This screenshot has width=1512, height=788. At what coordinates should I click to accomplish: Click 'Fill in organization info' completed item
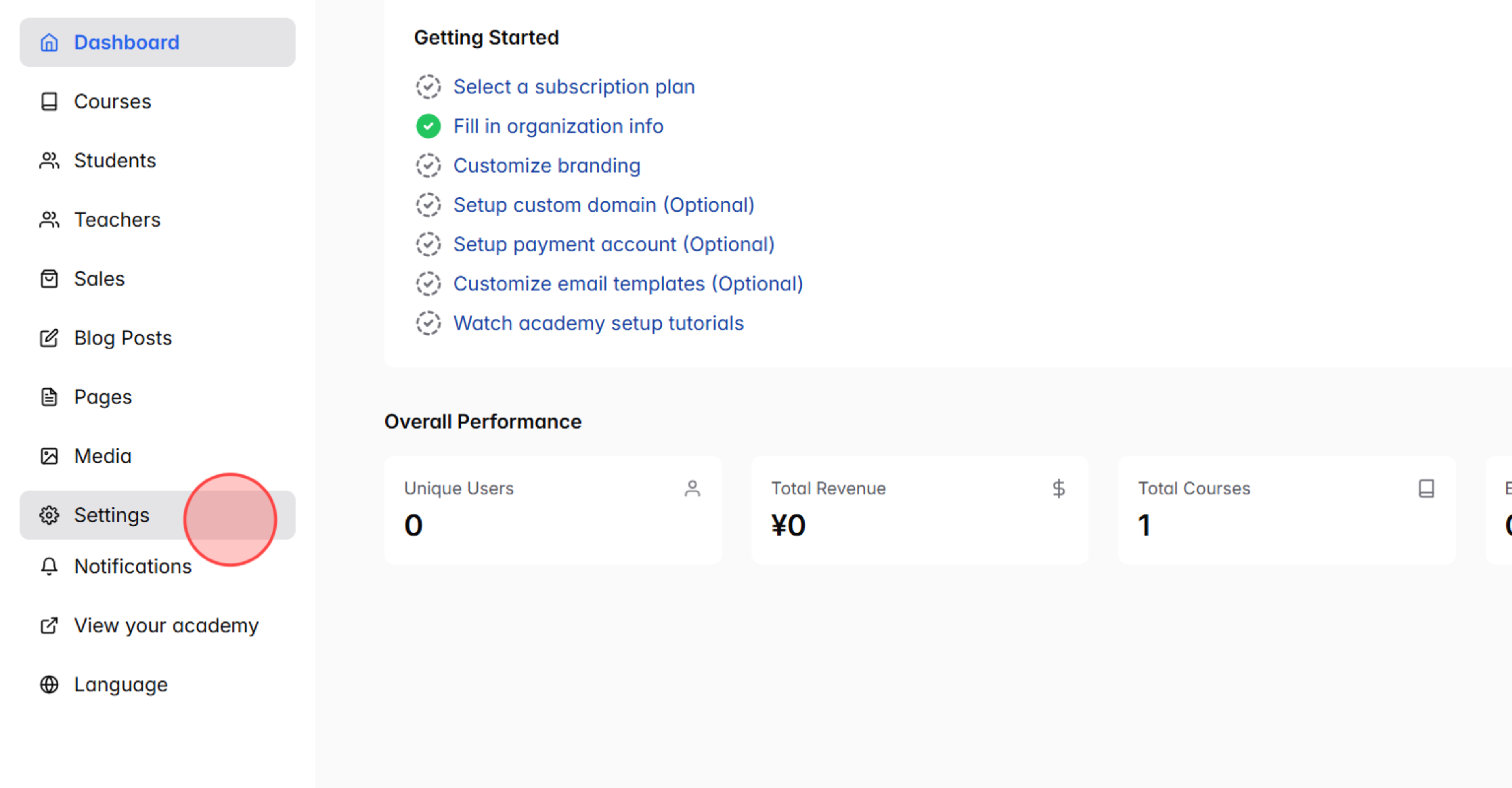click(558, 126)
